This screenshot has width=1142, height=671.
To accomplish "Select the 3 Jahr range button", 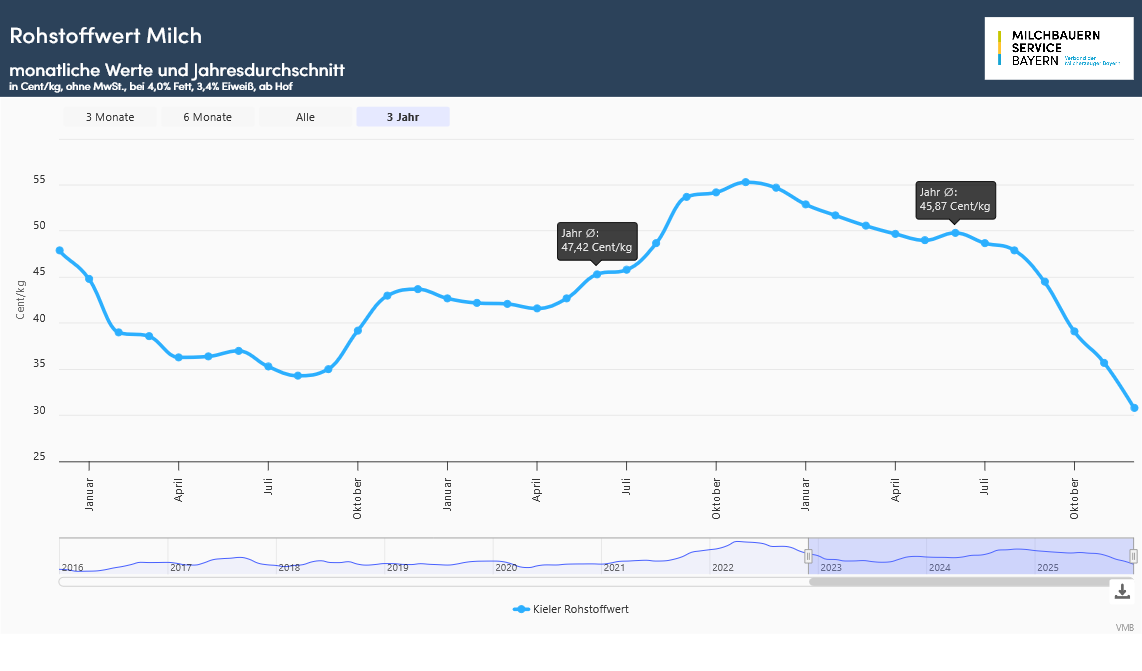I will [403, 117].
